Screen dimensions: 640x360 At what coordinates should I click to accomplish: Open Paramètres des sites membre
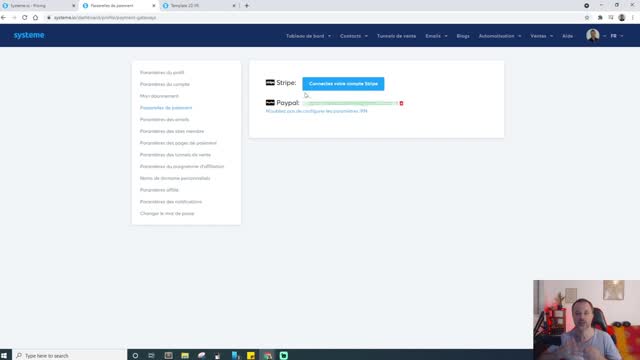pyautogui.click(x=171, y=131)
